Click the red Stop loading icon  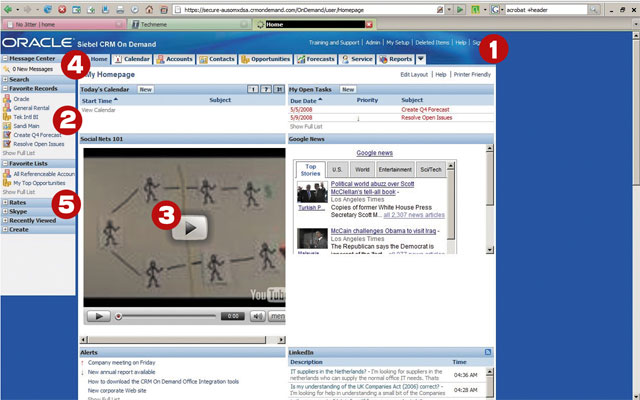62,9
